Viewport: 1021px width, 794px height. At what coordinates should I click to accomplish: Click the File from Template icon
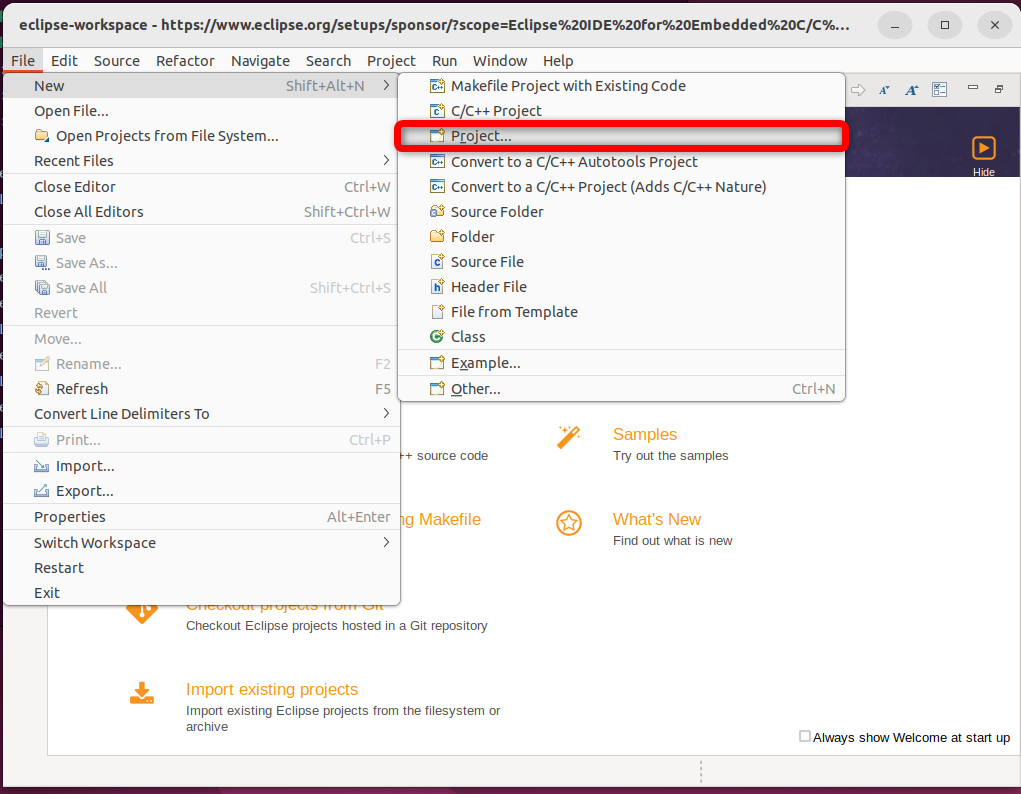[437, 312]
